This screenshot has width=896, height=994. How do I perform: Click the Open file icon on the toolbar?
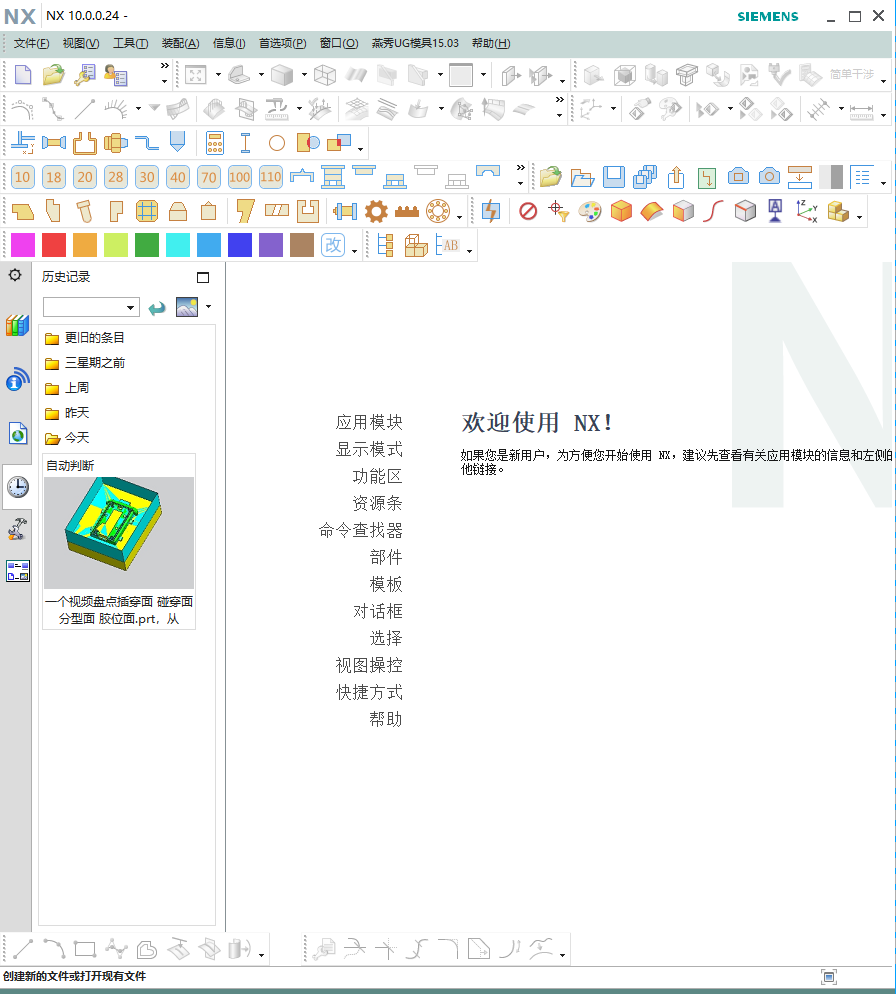click(x=53, y=74)
